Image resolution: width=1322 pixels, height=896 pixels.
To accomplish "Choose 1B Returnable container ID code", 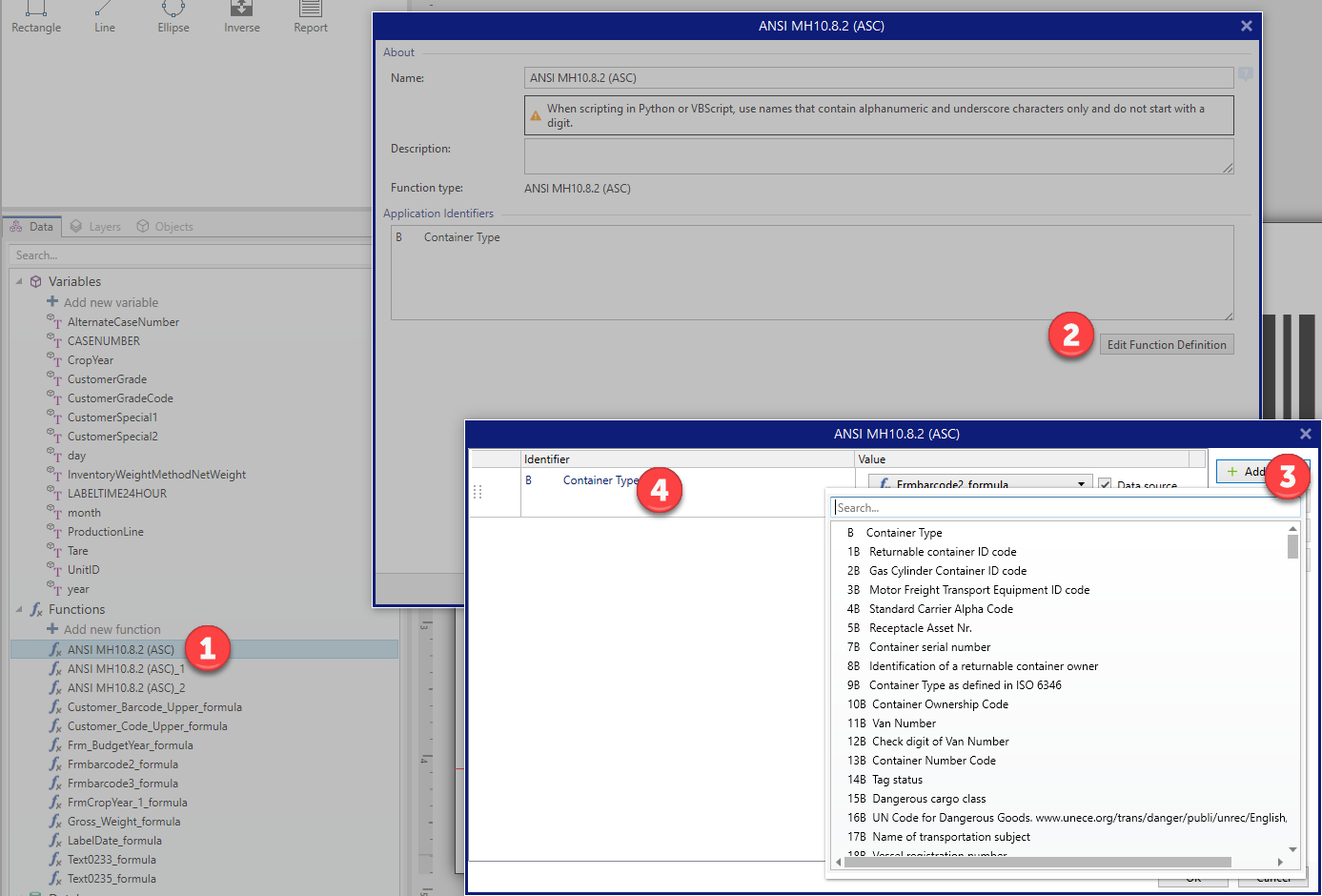I will point(932,552).
